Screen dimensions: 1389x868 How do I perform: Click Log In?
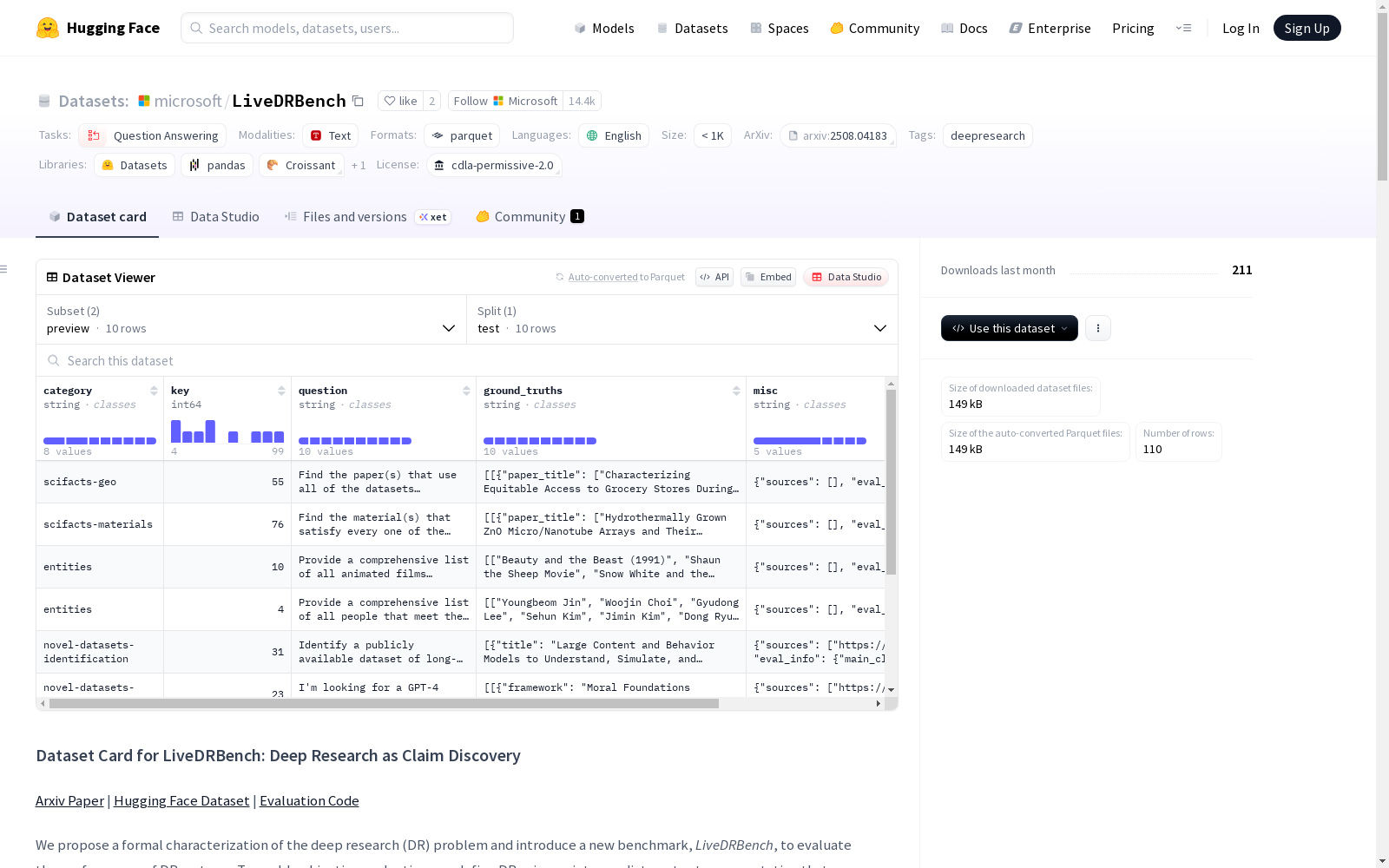[1241, 28]
